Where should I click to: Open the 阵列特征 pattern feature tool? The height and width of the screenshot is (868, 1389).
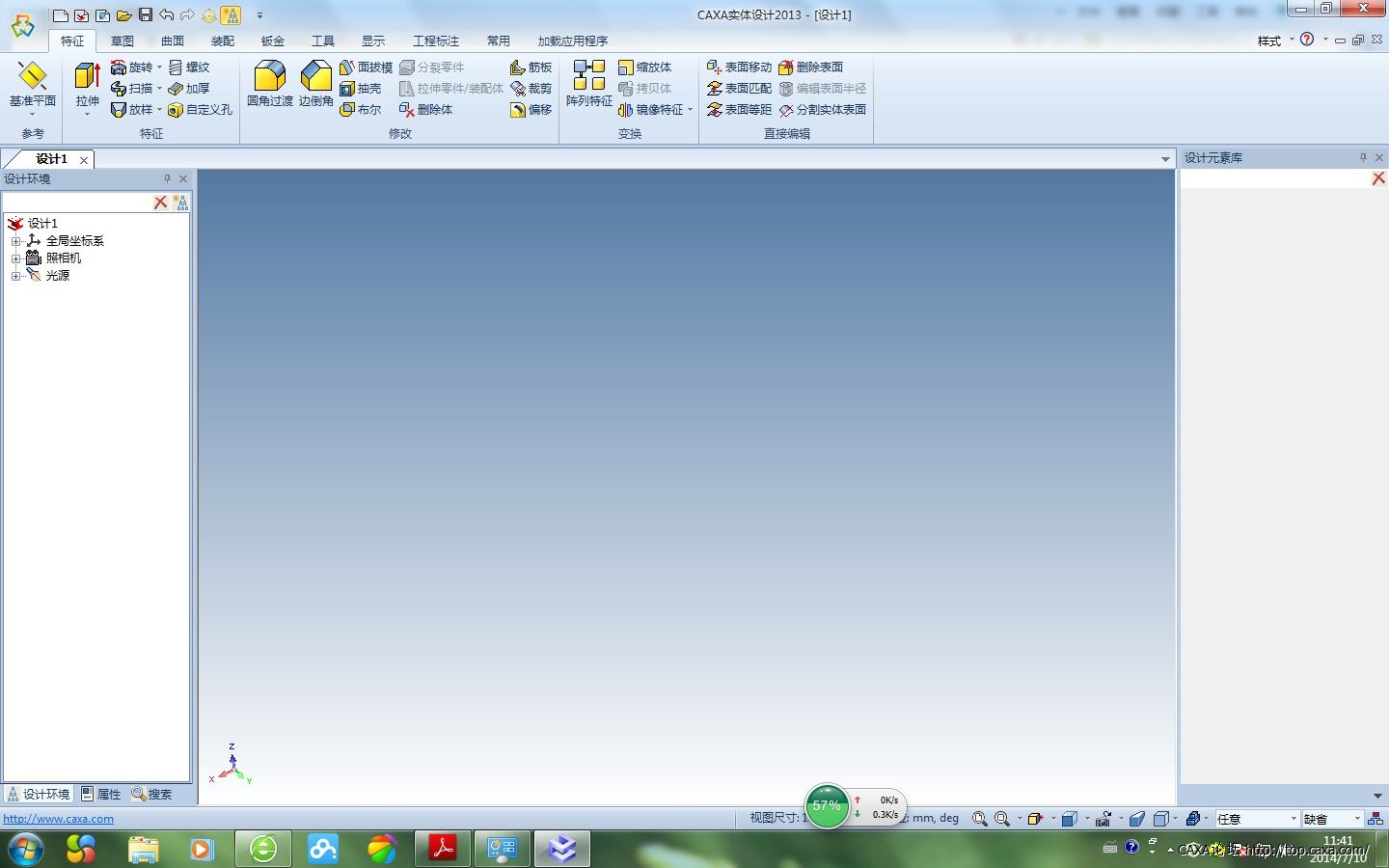pos(588,83)
